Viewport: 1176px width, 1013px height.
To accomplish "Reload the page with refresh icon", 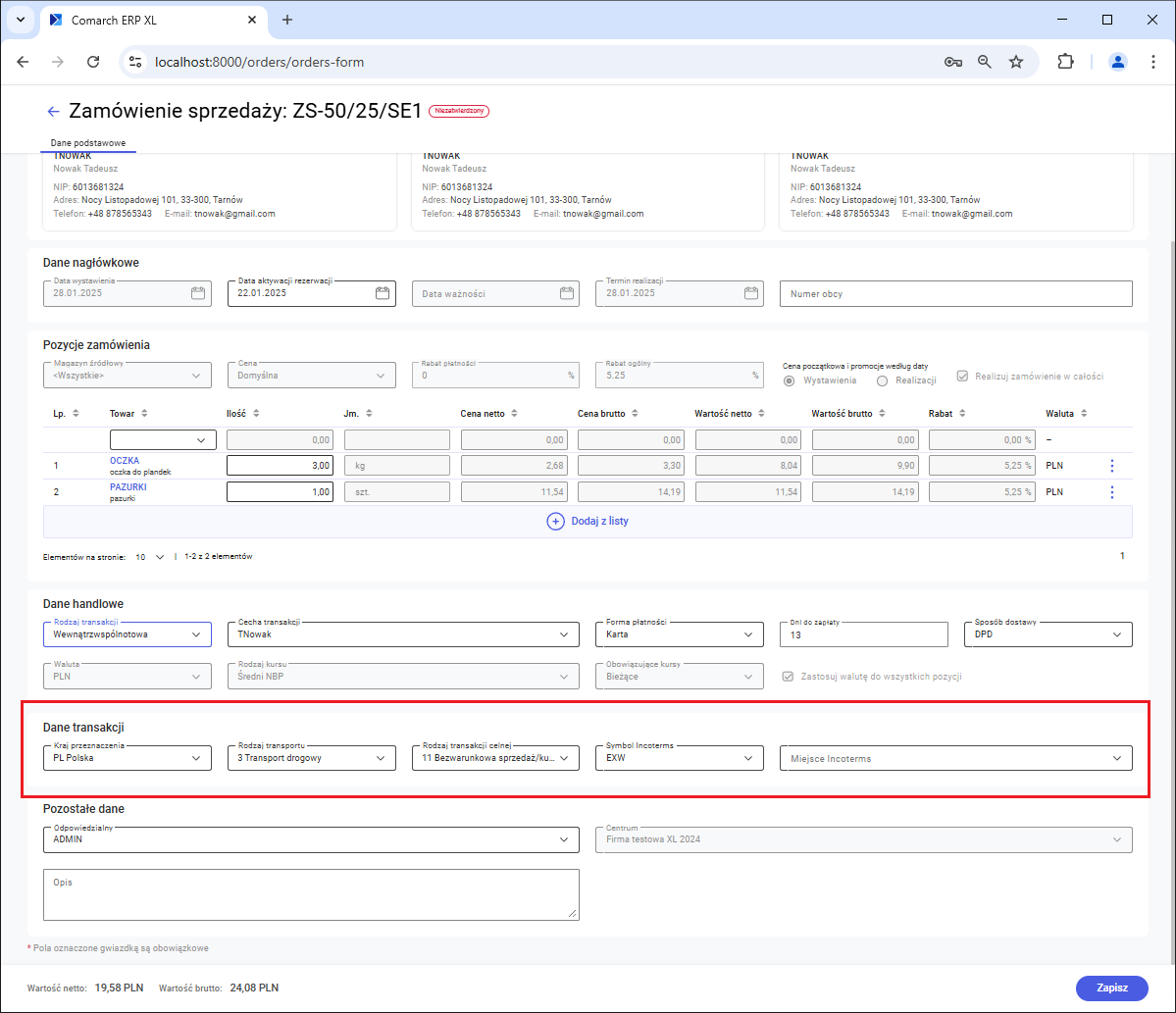I will (93, 62).
